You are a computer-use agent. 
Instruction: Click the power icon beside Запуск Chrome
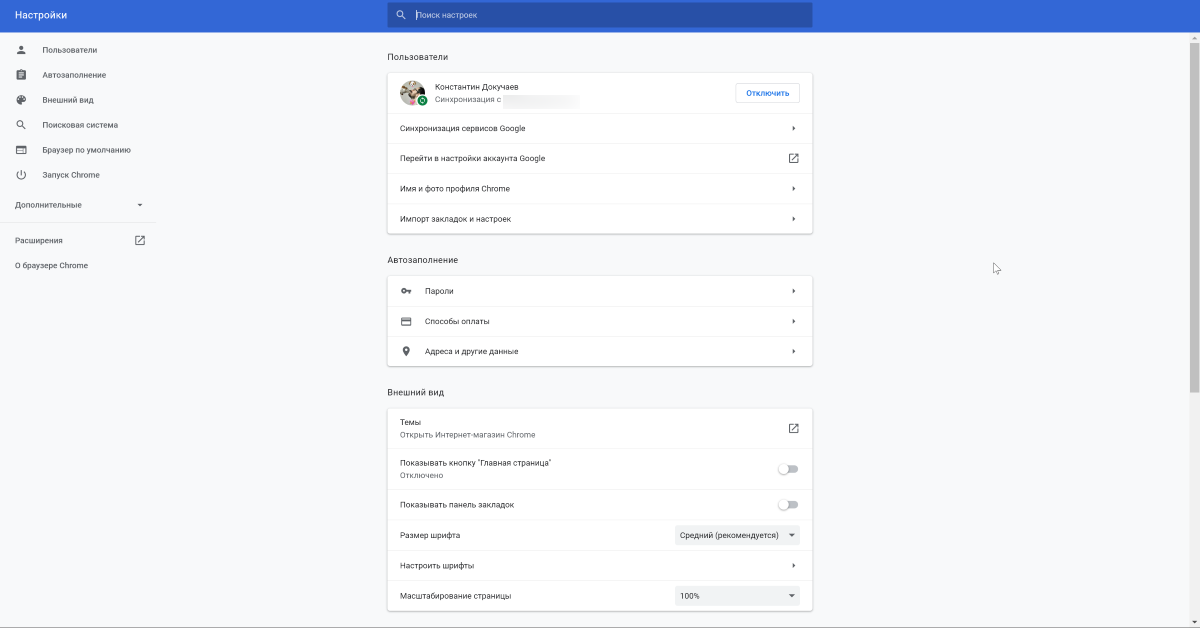(21, 175)
